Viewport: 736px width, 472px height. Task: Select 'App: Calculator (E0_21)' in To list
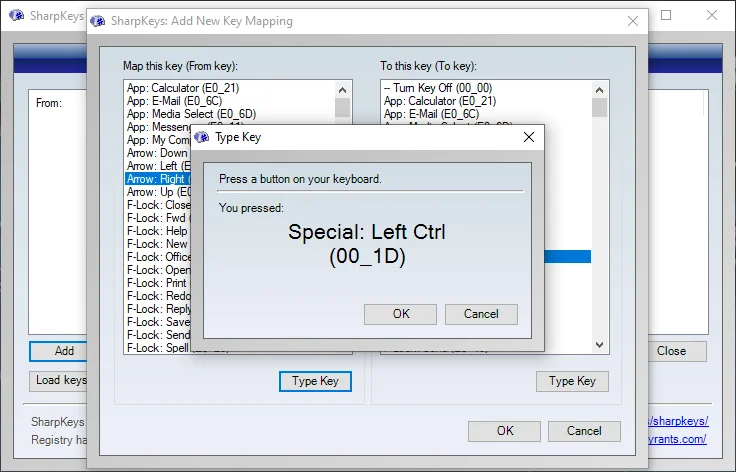point(487,101)
